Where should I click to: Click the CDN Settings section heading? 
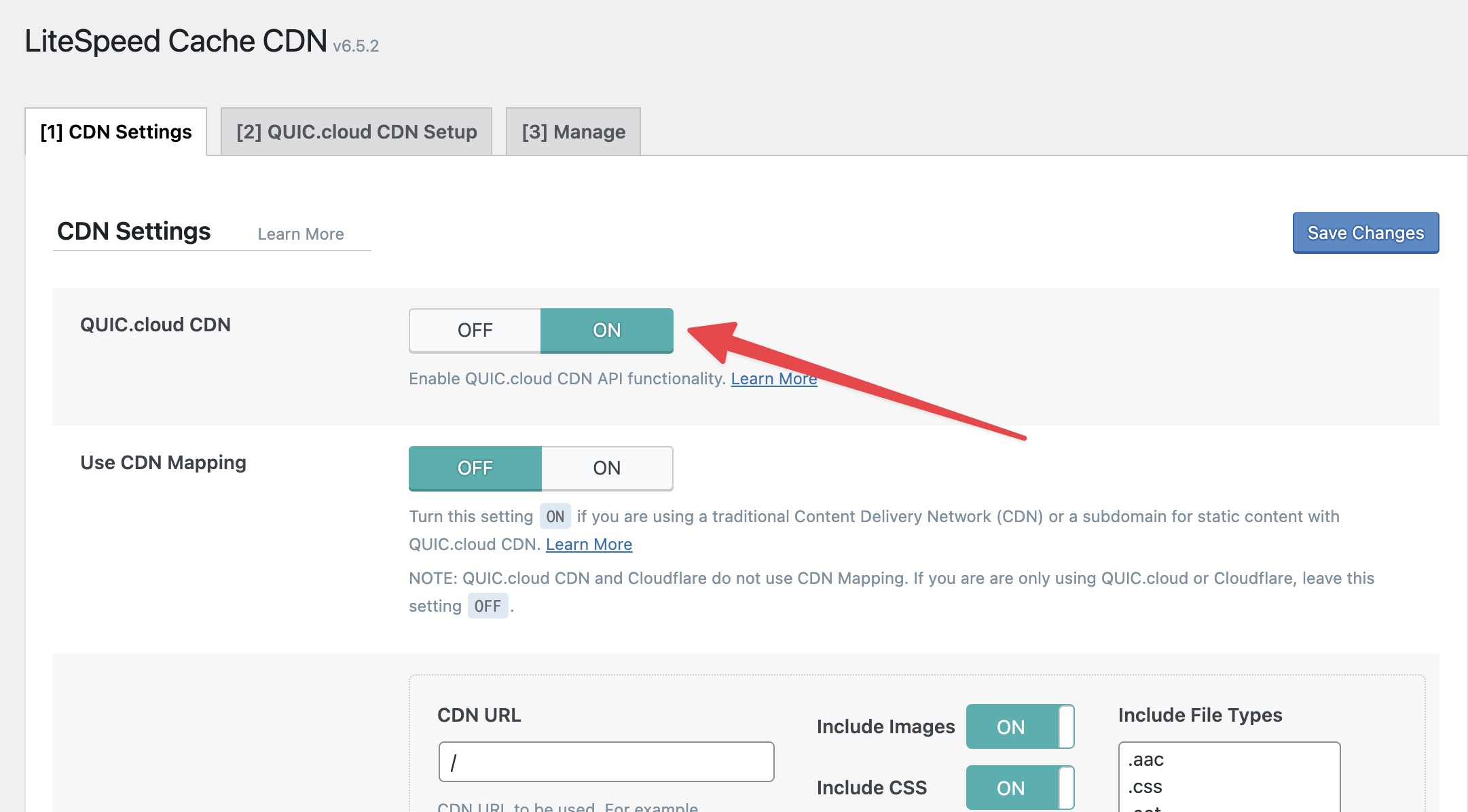(134, 232)
